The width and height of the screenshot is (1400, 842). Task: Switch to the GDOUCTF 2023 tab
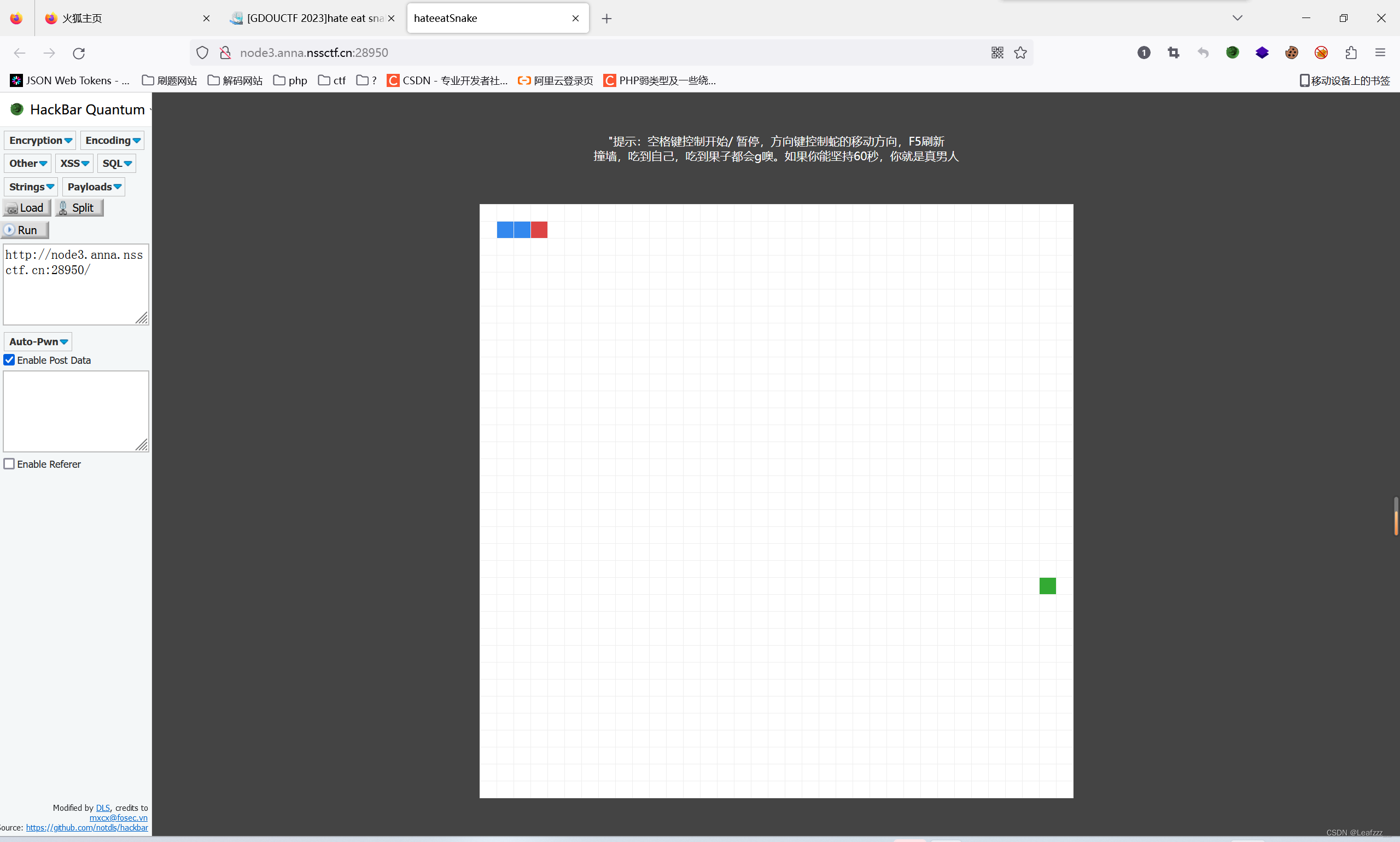[309, 18]
